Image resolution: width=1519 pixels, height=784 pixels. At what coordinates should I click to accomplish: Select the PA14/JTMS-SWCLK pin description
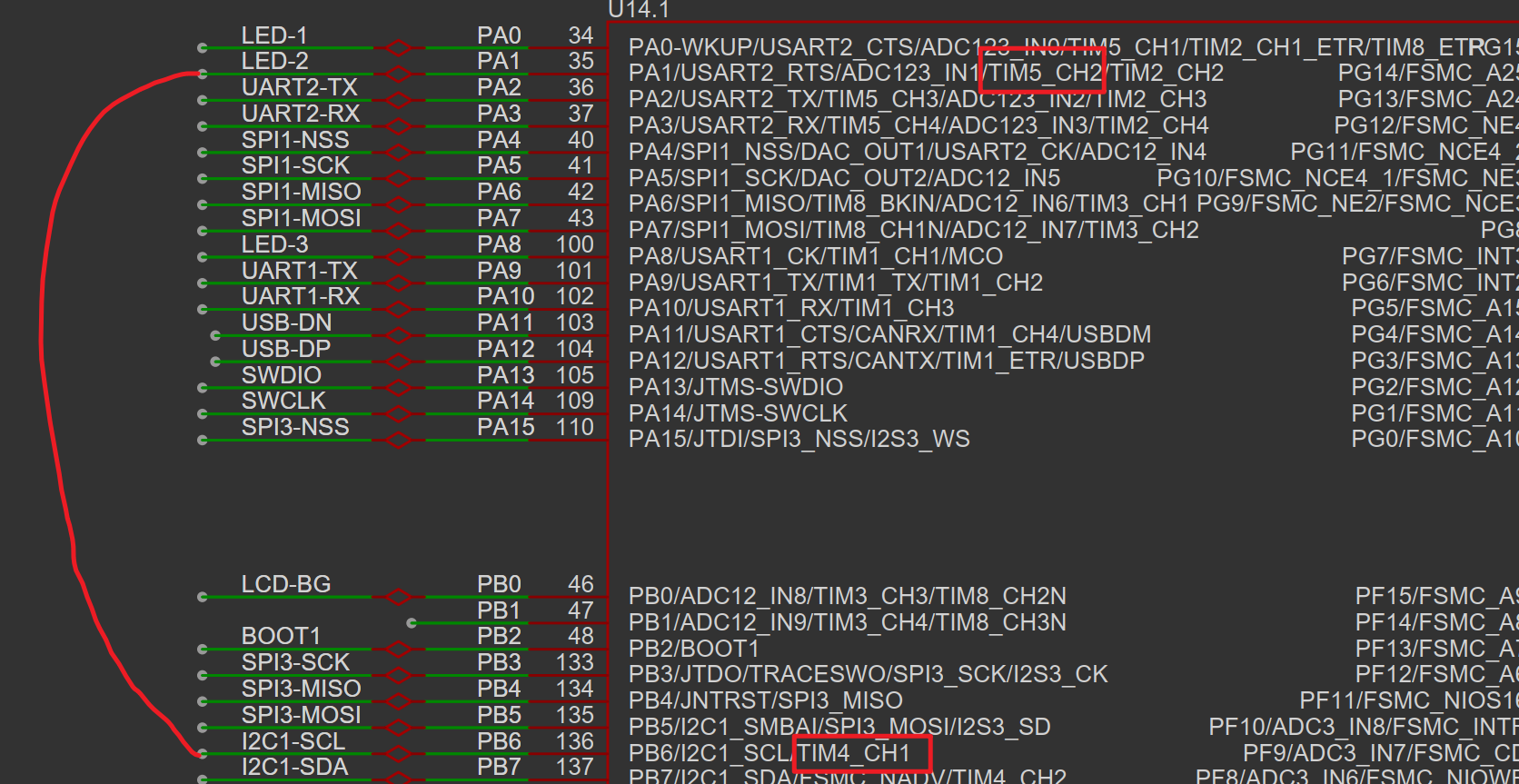tap(738, 413)
